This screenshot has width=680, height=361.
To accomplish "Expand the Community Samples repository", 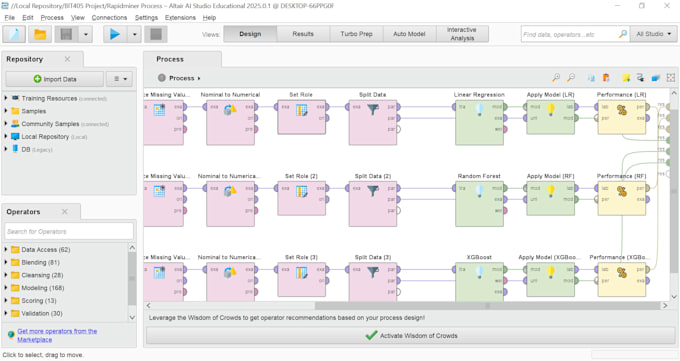I will 6,124.
